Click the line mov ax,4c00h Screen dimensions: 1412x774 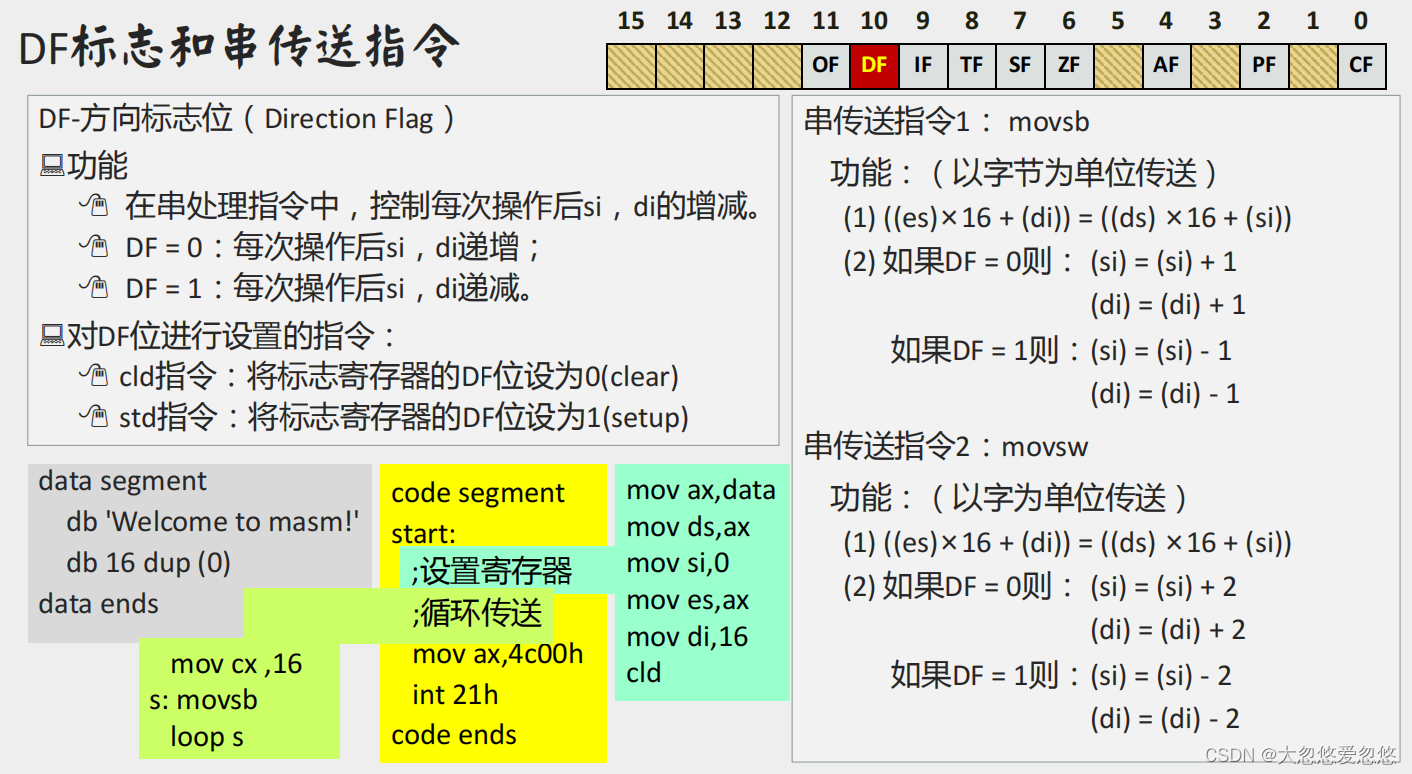[x=497, y=655]
